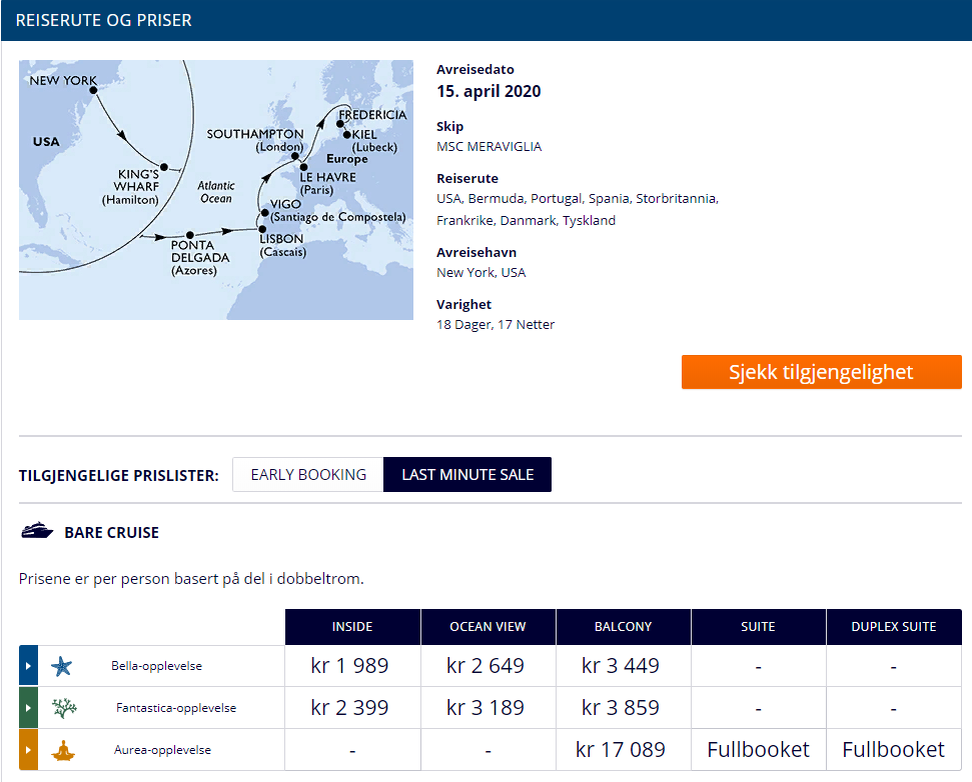Click the Sjekk tilgjengelighet button
The width and height of the screenshot is (972, 782).
[x=821, y=372]
